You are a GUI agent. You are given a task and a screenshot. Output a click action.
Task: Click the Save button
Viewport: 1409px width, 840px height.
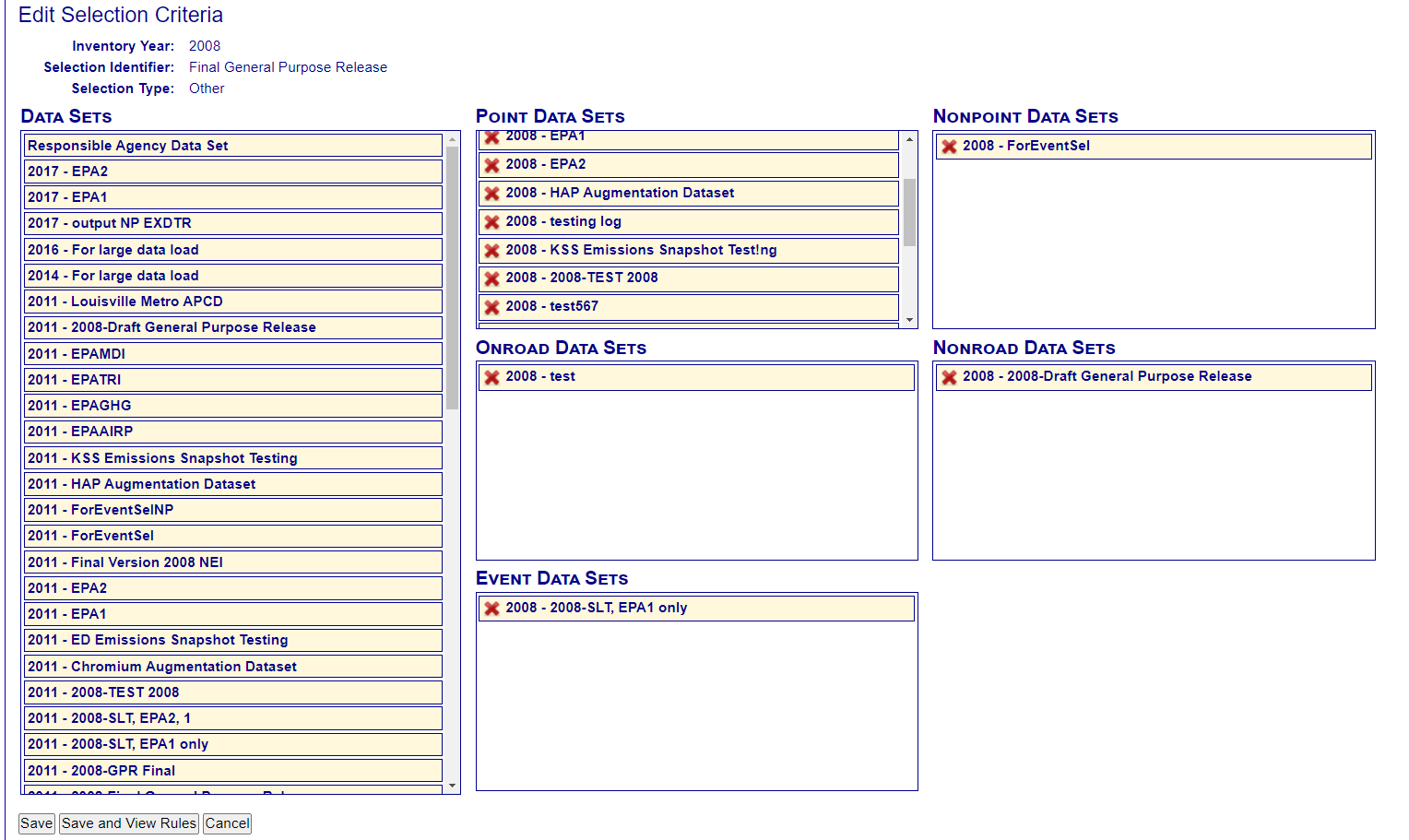pos(37,823)
